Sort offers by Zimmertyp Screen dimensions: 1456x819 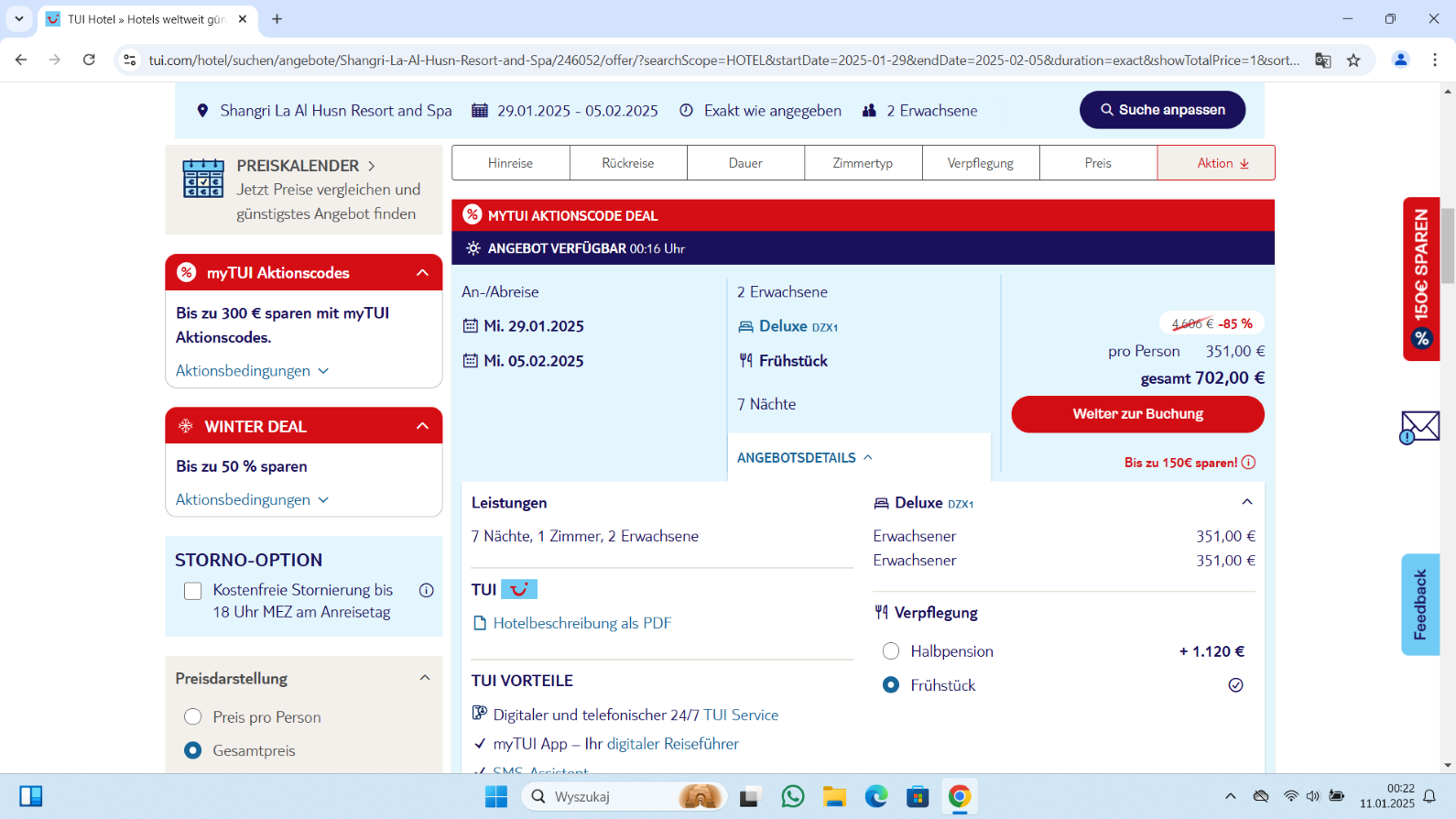[863, 163]
